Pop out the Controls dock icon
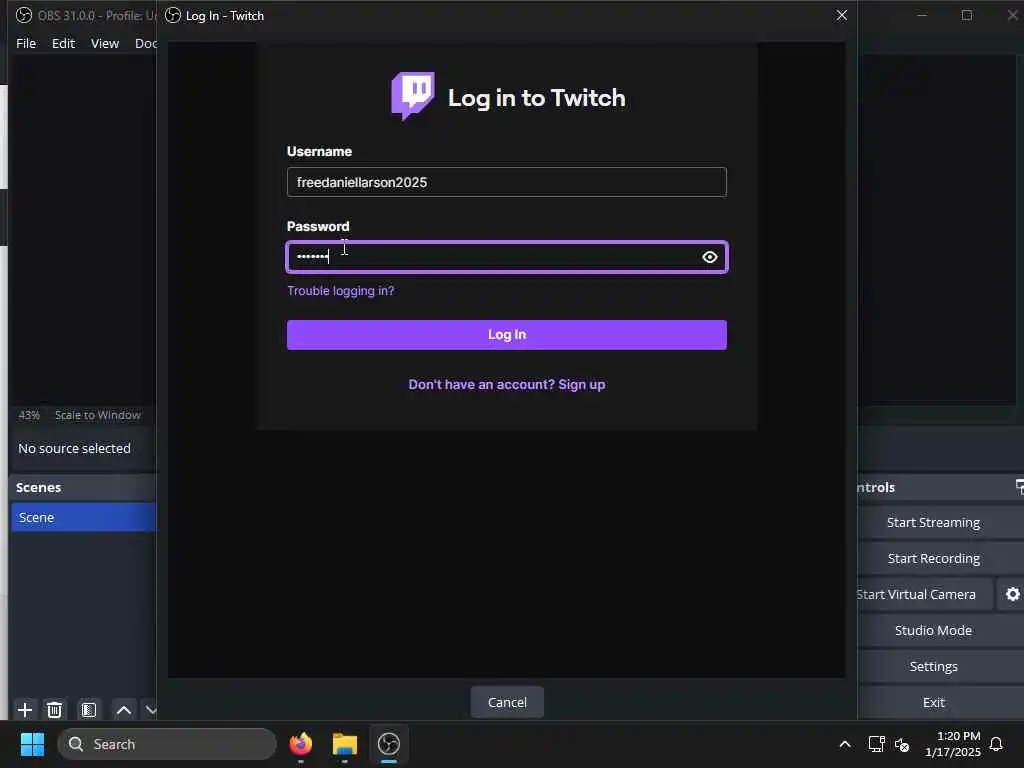Viewport: 1024px width, 768px height. [x=1019, y=487]
